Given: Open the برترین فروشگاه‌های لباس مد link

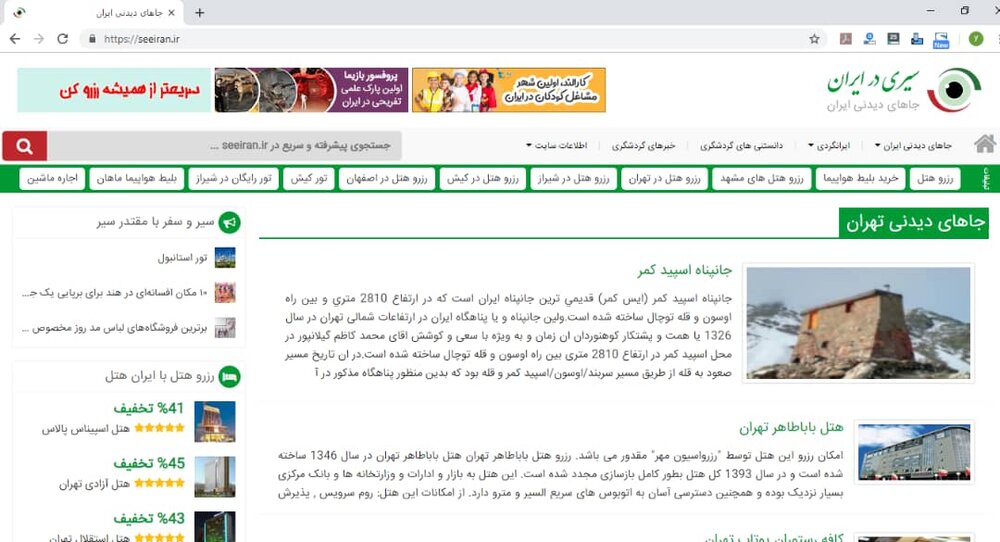Looking at the screenshot, I should (115, 328).
